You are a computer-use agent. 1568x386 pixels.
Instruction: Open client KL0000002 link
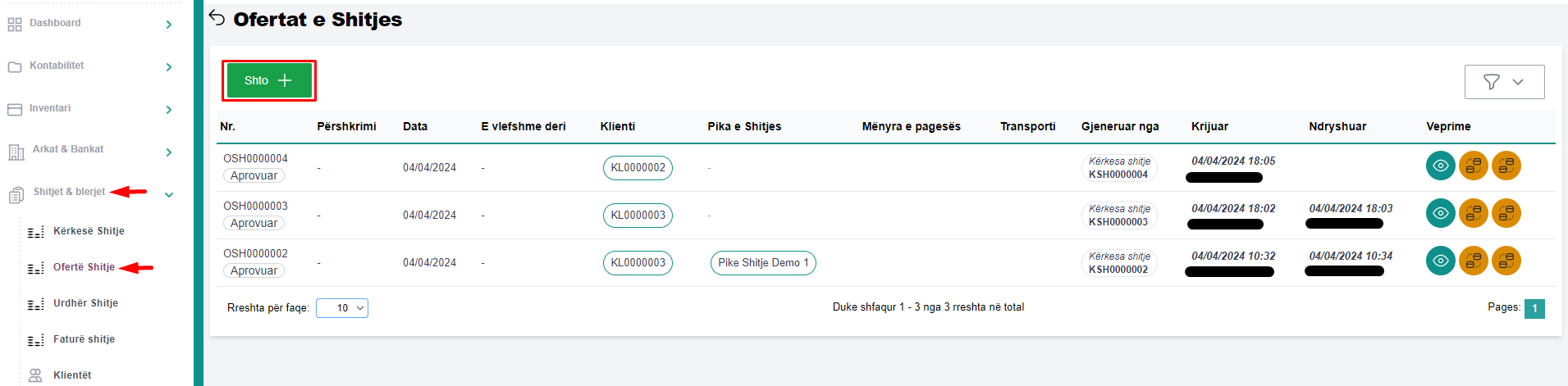tap(638, 168)
